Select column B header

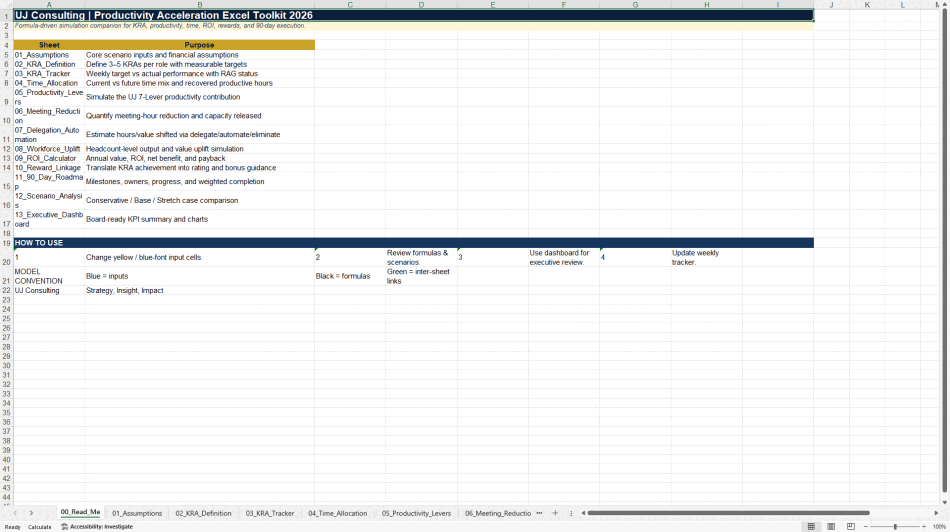tap(199, 5)
